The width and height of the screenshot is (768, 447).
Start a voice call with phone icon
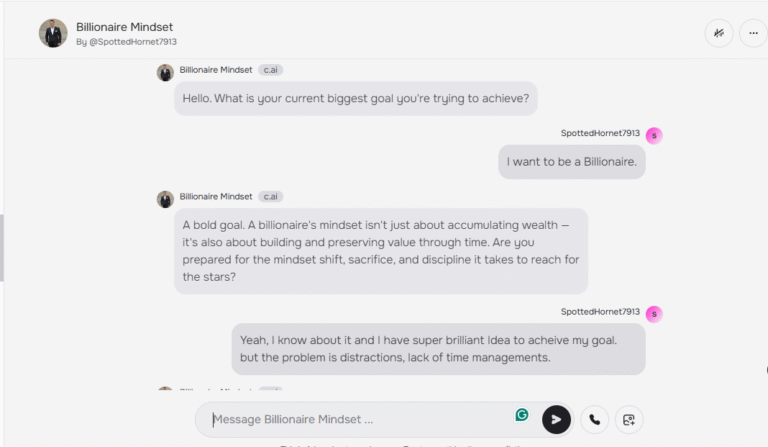tap(594, 420)
